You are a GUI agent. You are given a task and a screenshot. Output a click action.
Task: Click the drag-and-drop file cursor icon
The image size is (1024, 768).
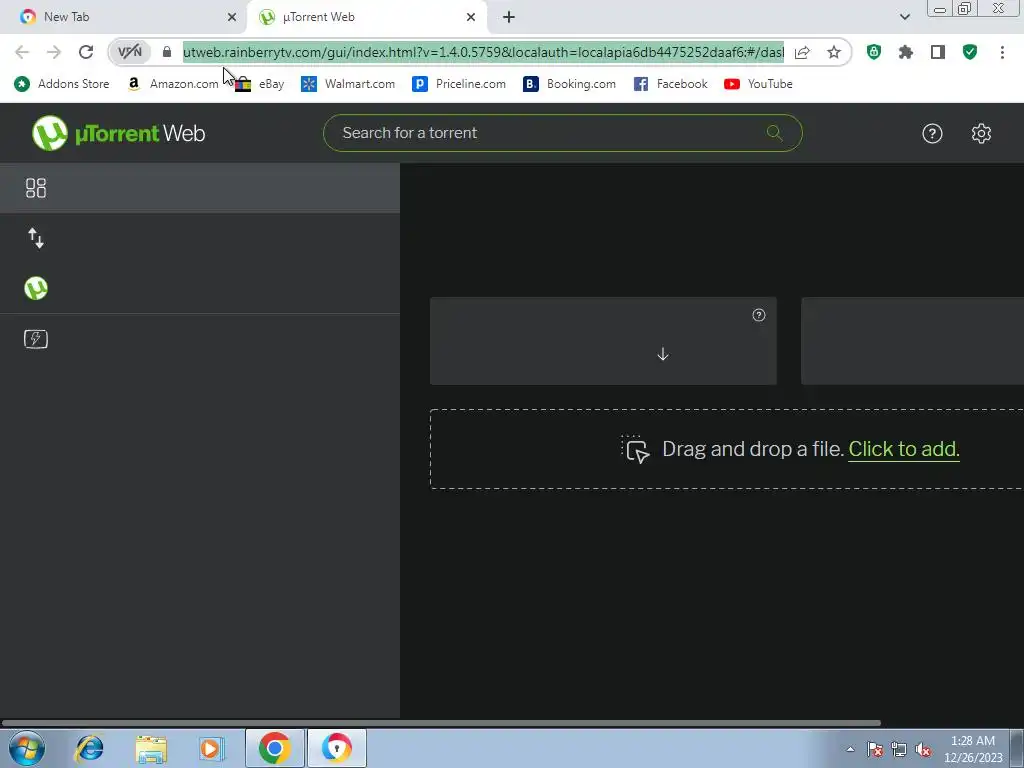pos(635,449)
